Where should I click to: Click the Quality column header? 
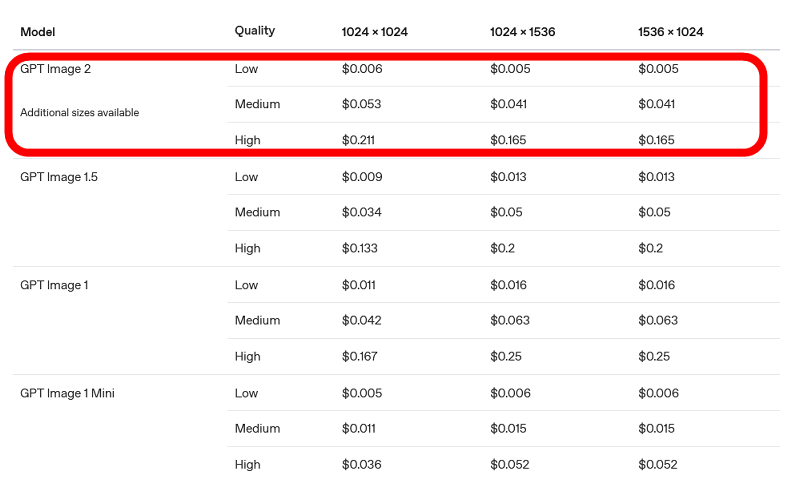(254, 31)
